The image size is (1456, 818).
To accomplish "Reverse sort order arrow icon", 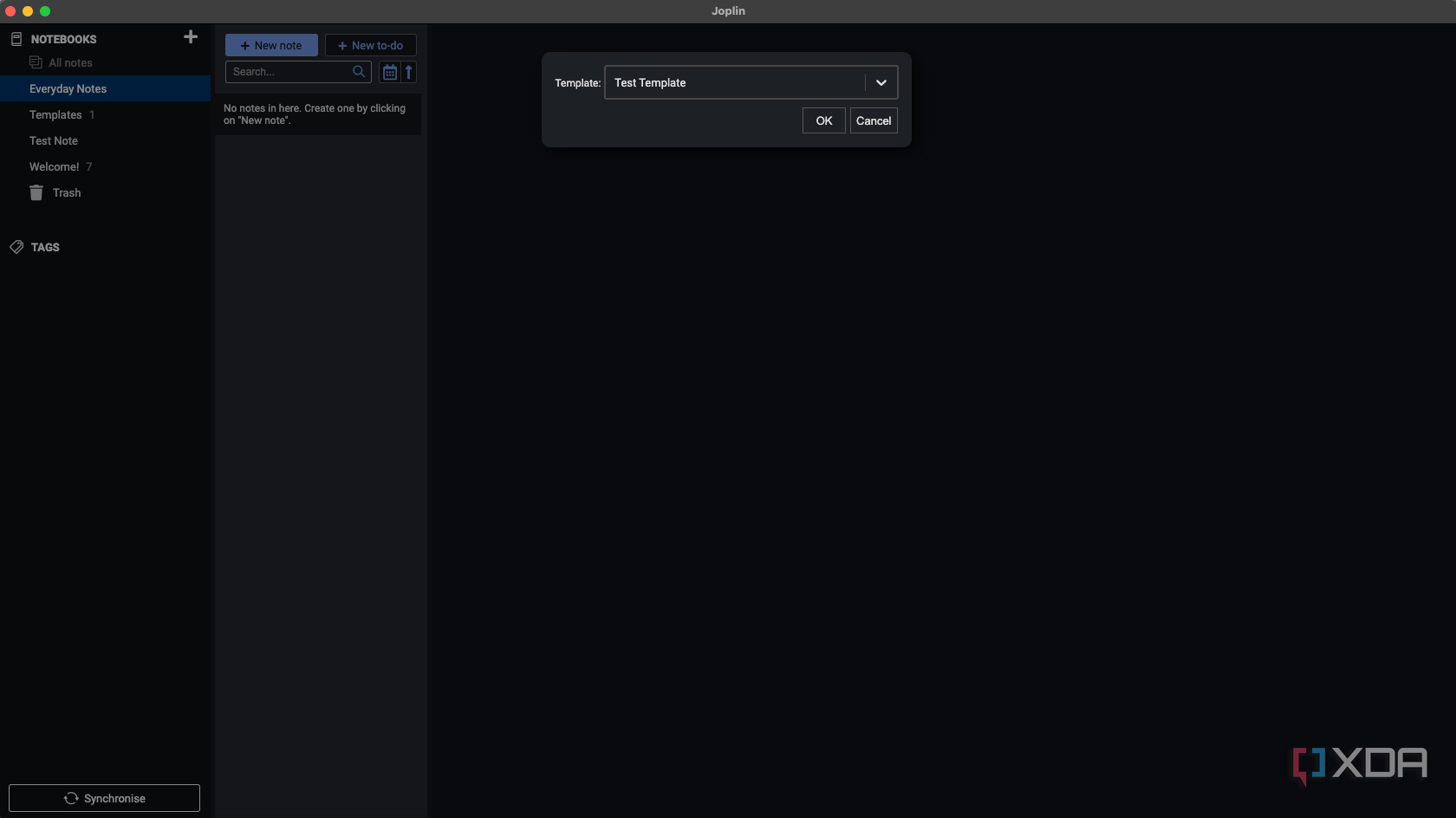I will tap(408, 72).
